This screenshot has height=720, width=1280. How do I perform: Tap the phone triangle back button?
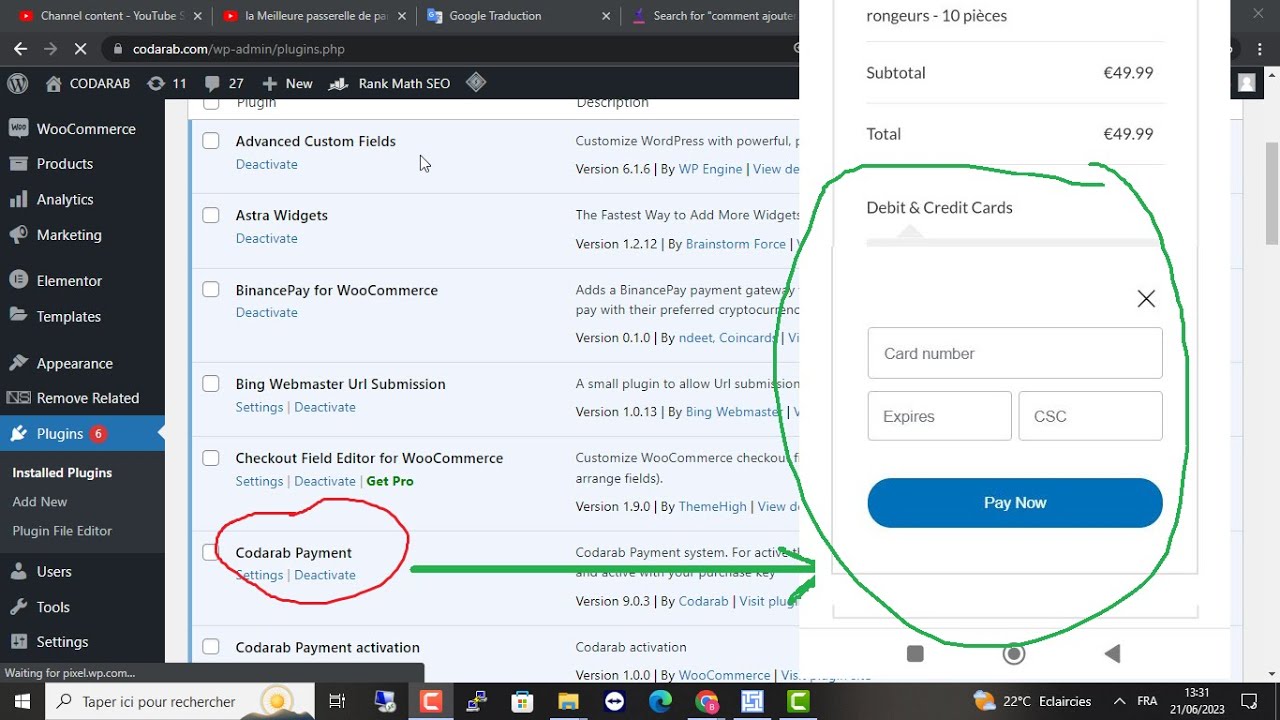coord(1112,654)
